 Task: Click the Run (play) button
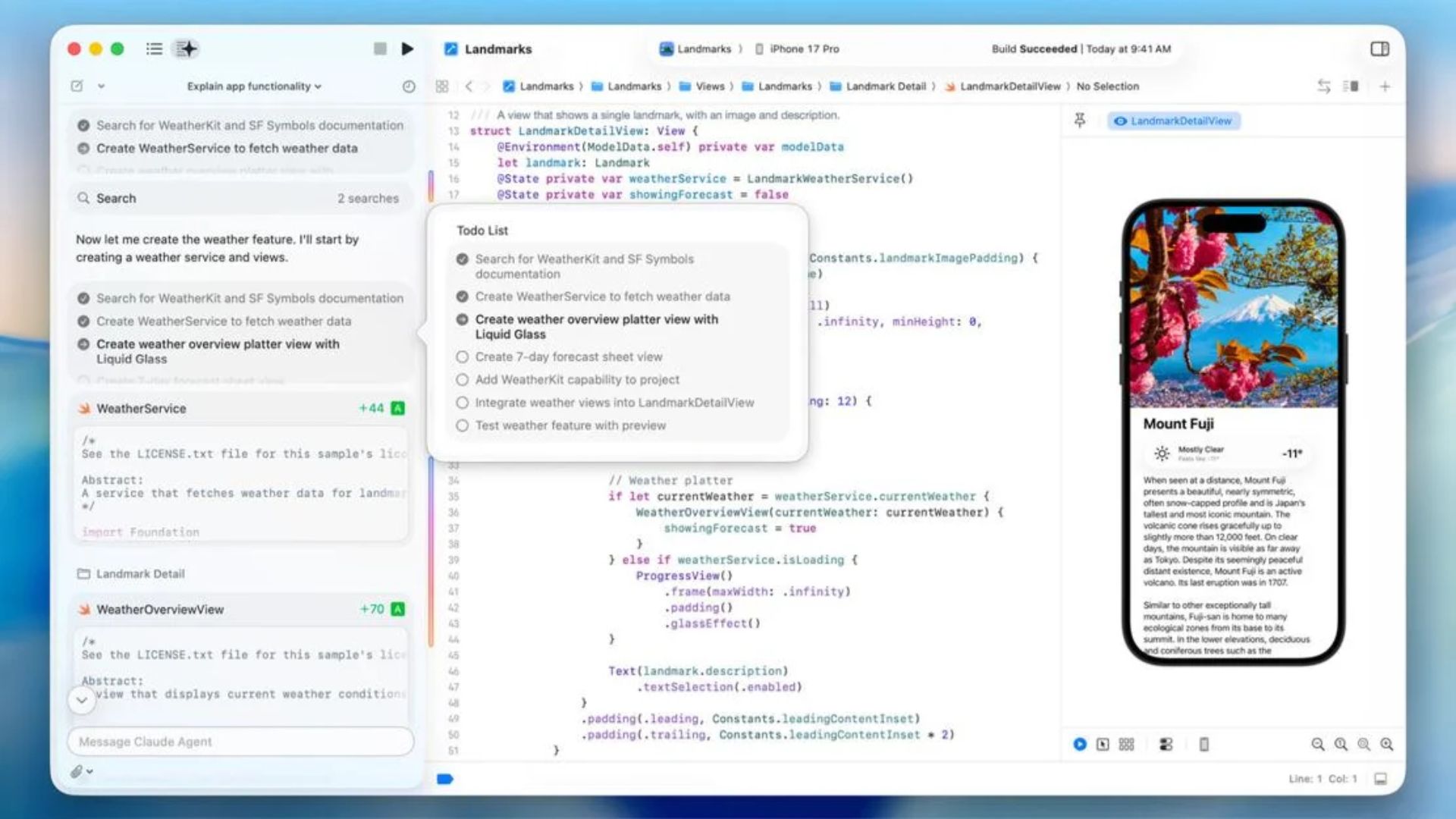click(x=407, y=49)
